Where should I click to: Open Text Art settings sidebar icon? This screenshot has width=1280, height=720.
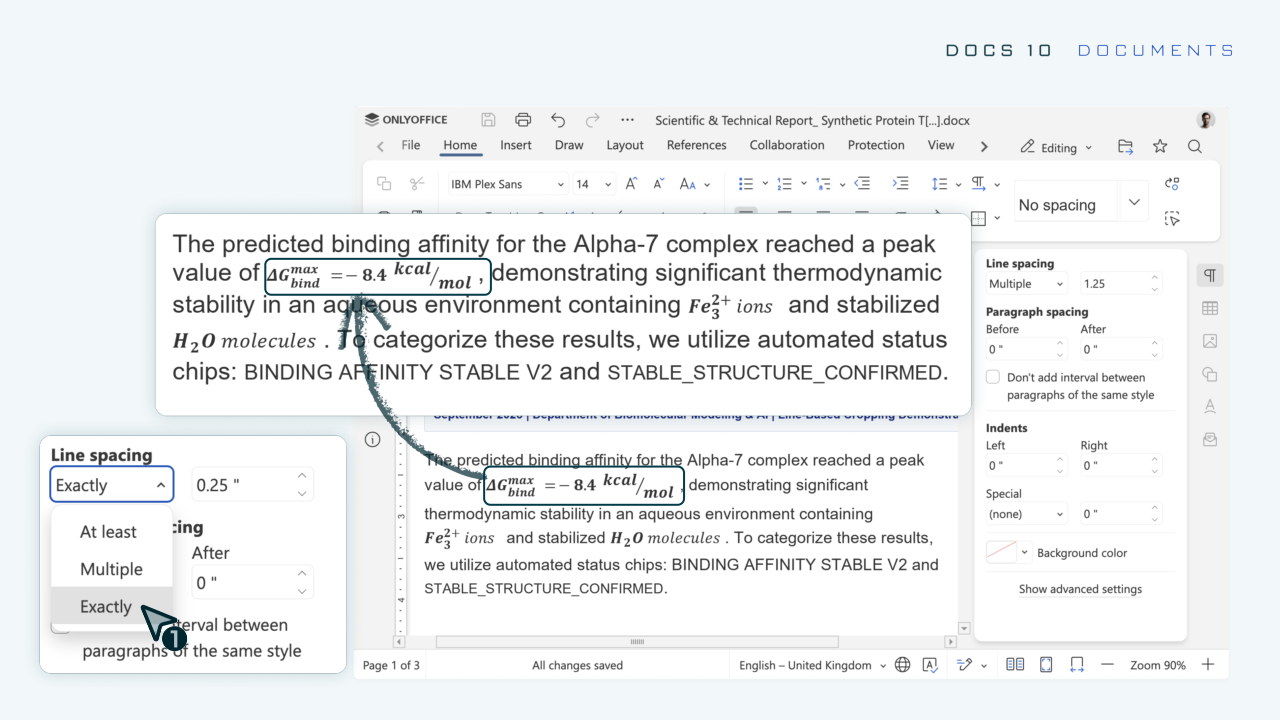tap(1210, 406)
